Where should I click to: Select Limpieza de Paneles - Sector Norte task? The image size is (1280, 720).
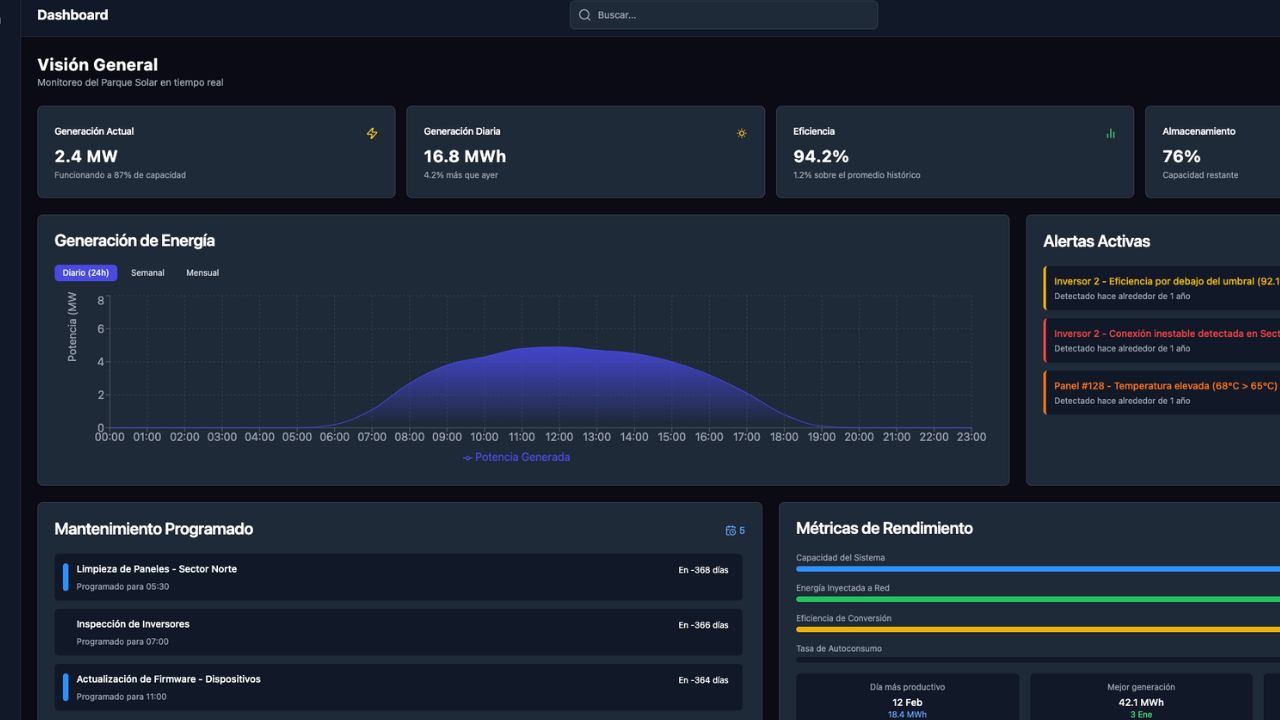click(x=398, y=577)
